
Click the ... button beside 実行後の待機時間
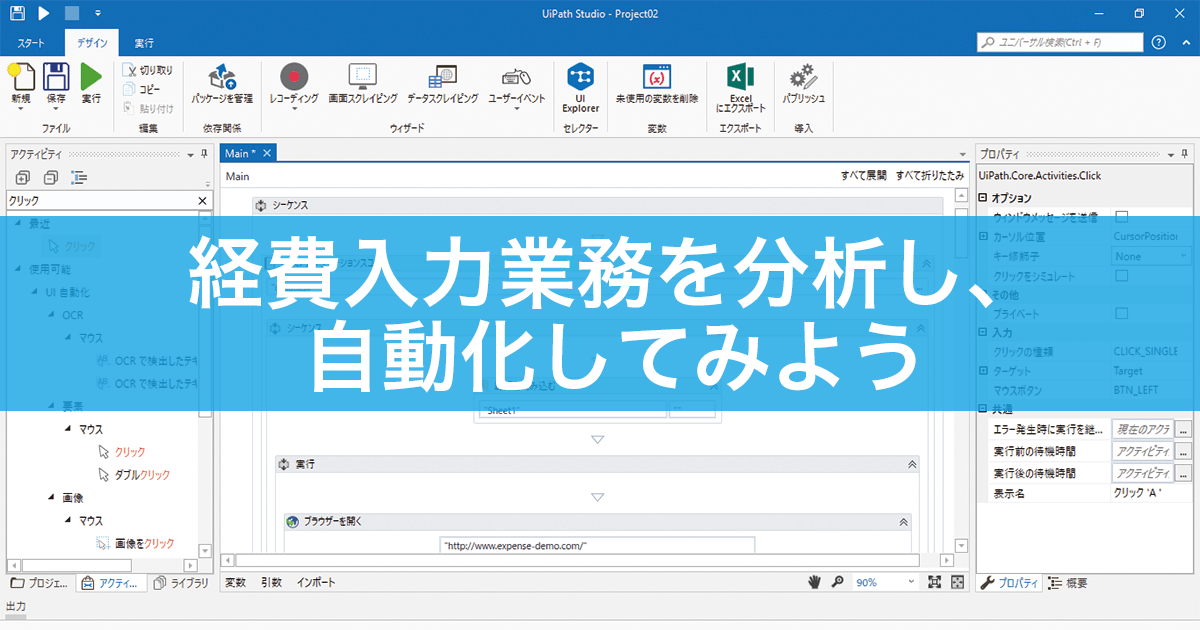pyautogui.click(x=1183, y=473)
